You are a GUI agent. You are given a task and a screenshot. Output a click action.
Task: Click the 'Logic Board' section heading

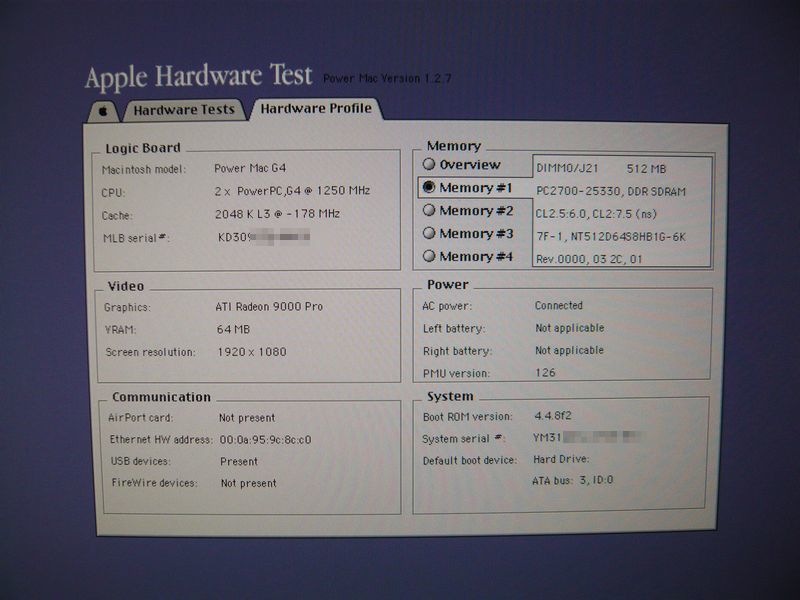point(143,148)
